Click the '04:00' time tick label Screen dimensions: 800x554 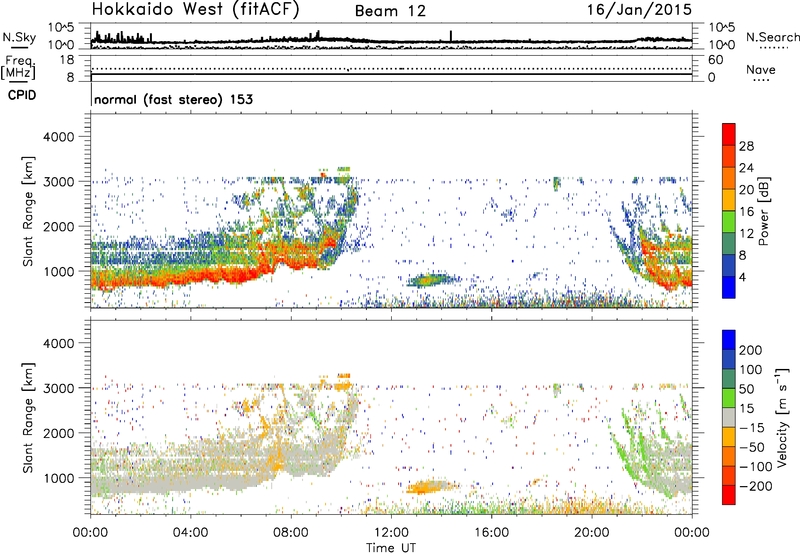pos(191,533)
